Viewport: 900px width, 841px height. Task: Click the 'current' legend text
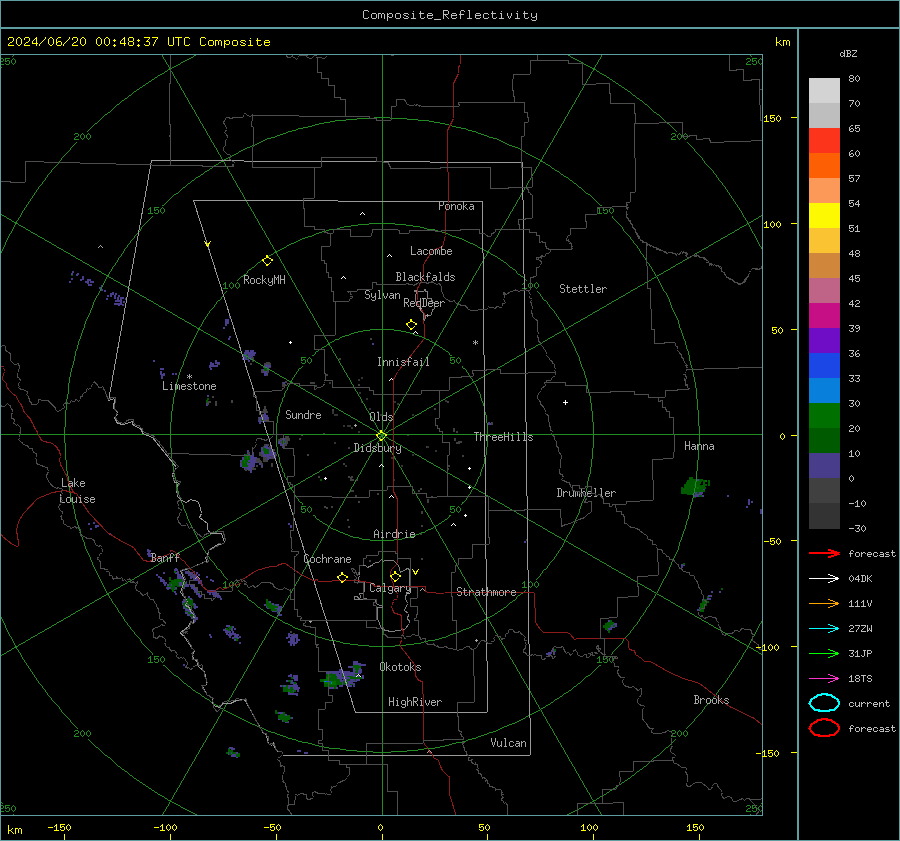(x=869, y=703)
